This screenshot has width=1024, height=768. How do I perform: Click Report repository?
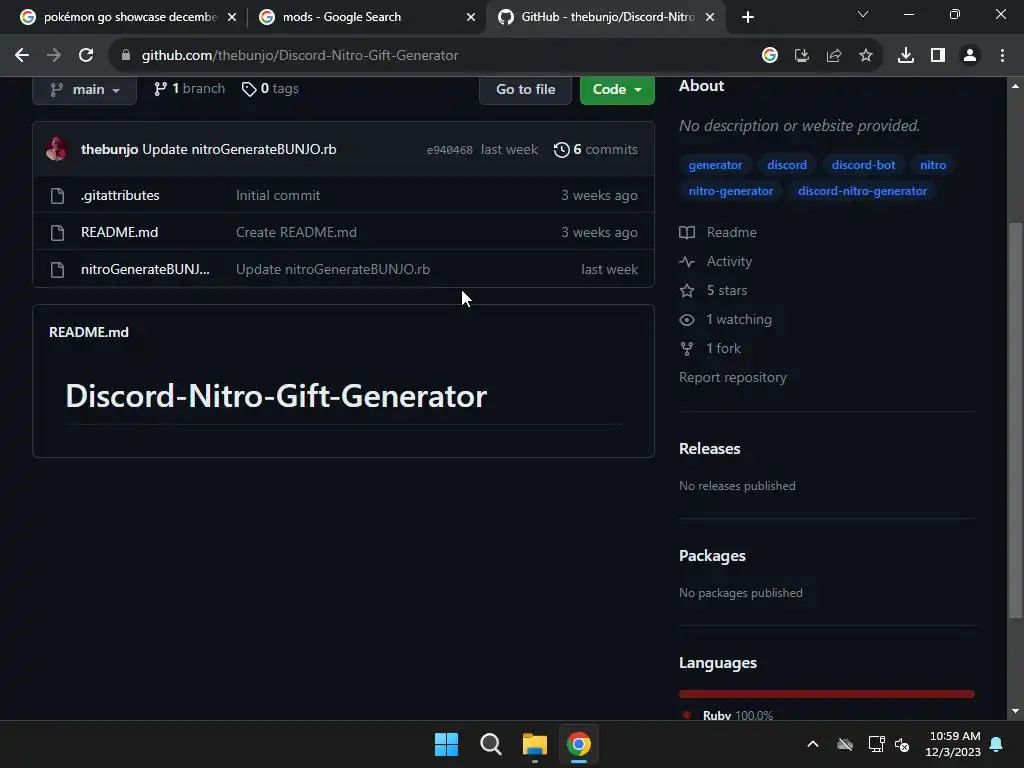coord(733,377)
